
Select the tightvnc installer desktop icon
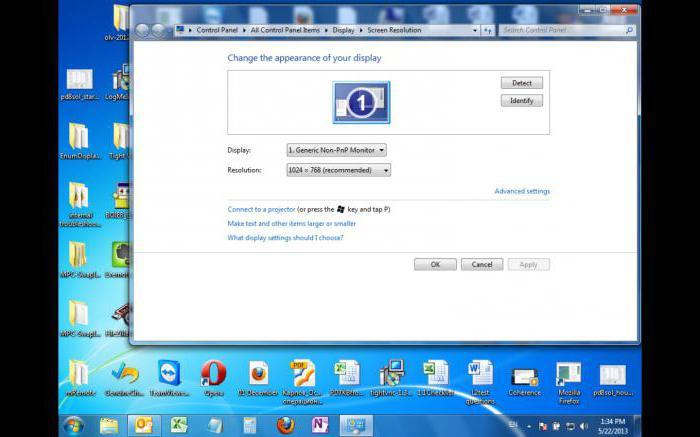coord(392,378)
